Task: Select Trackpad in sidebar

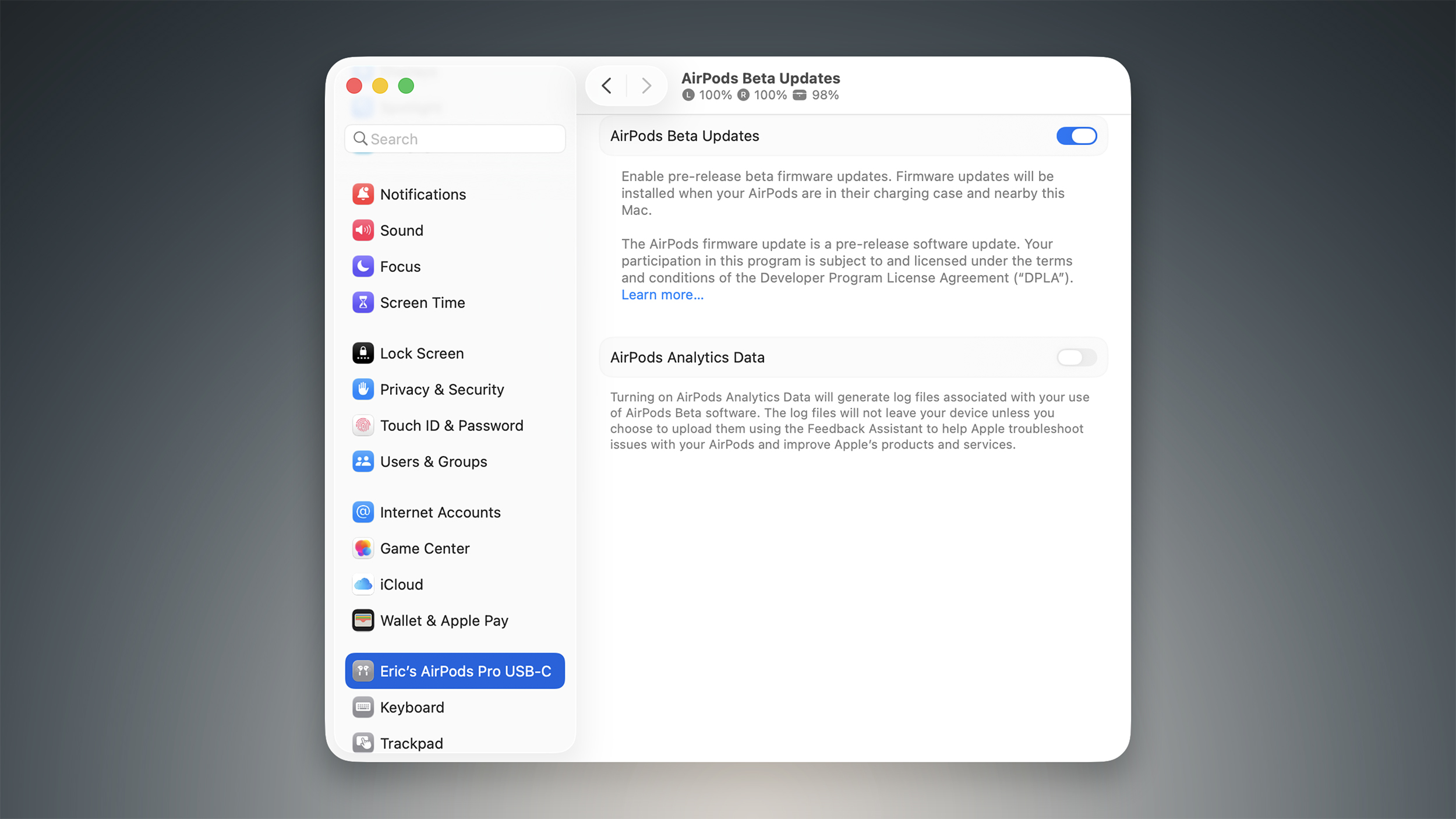Action: coord(455,743)
